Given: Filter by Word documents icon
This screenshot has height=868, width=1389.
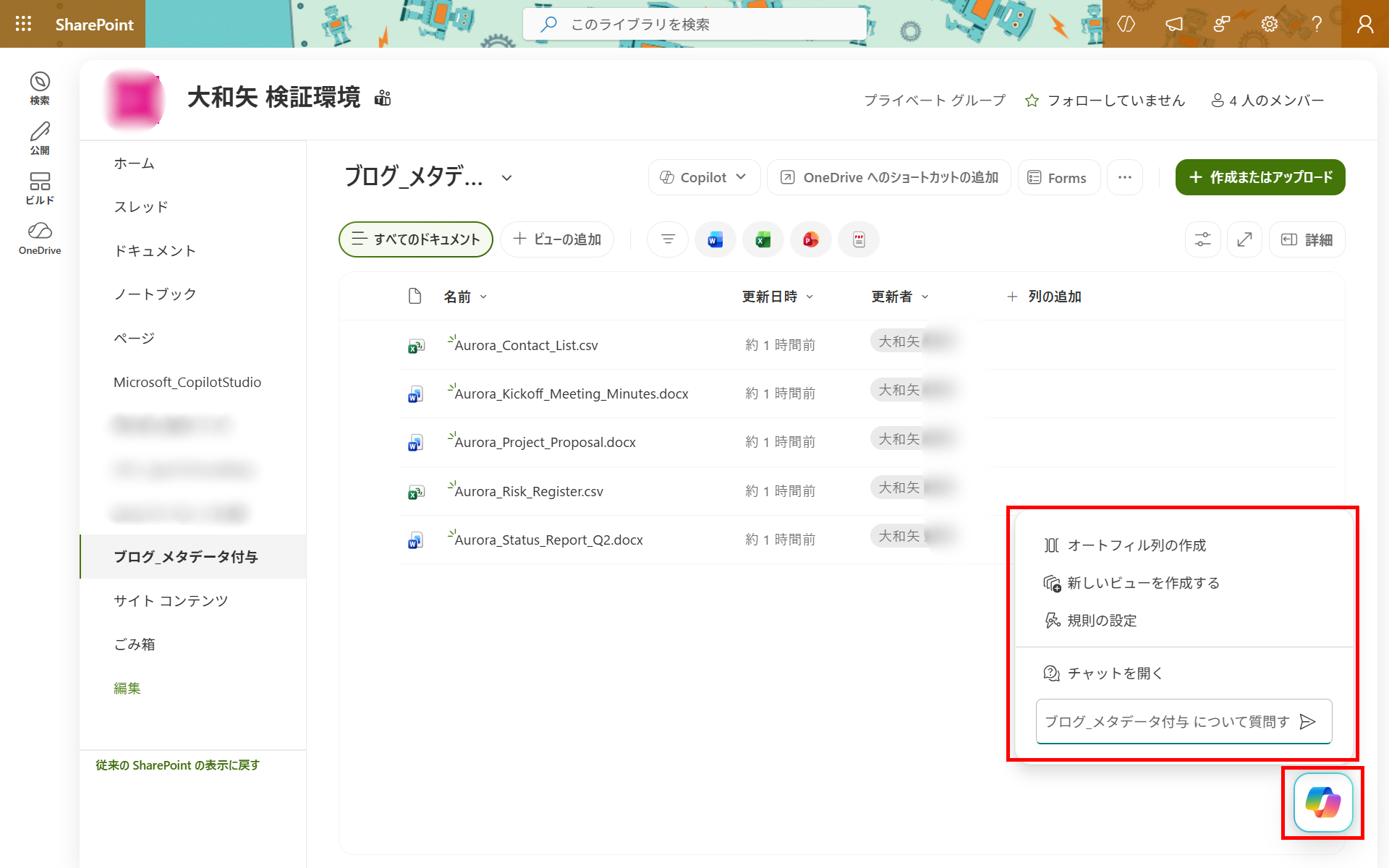Looking at the screenshot, I should [715, 239].
